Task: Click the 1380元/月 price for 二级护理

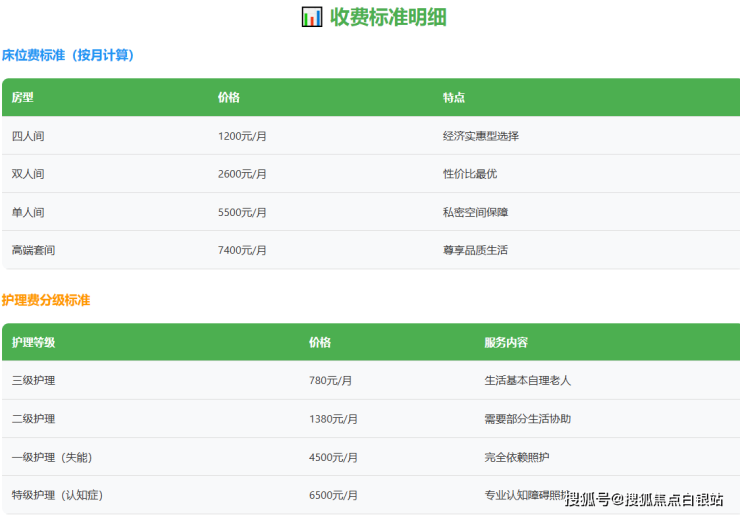Action: (x=333, y=419)
